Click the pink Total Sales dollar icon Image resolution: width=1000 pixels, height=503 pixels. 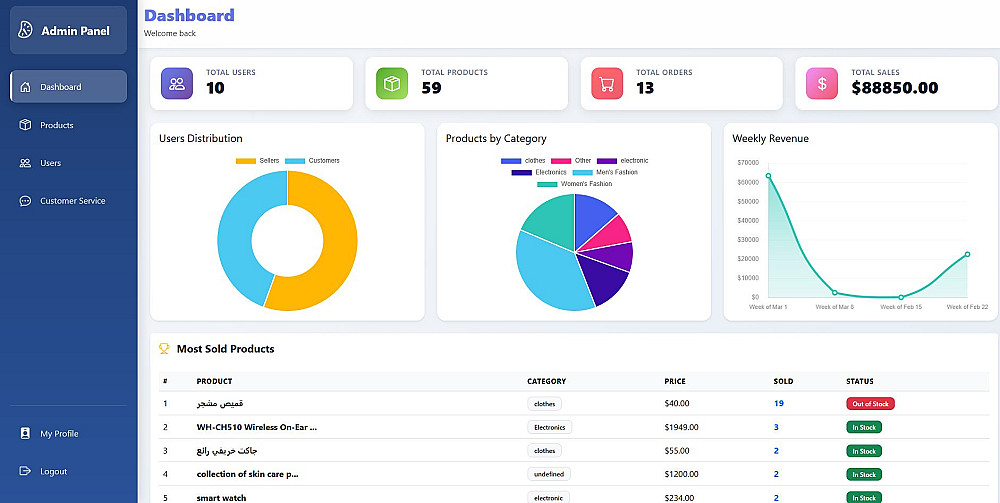point(822,84)
